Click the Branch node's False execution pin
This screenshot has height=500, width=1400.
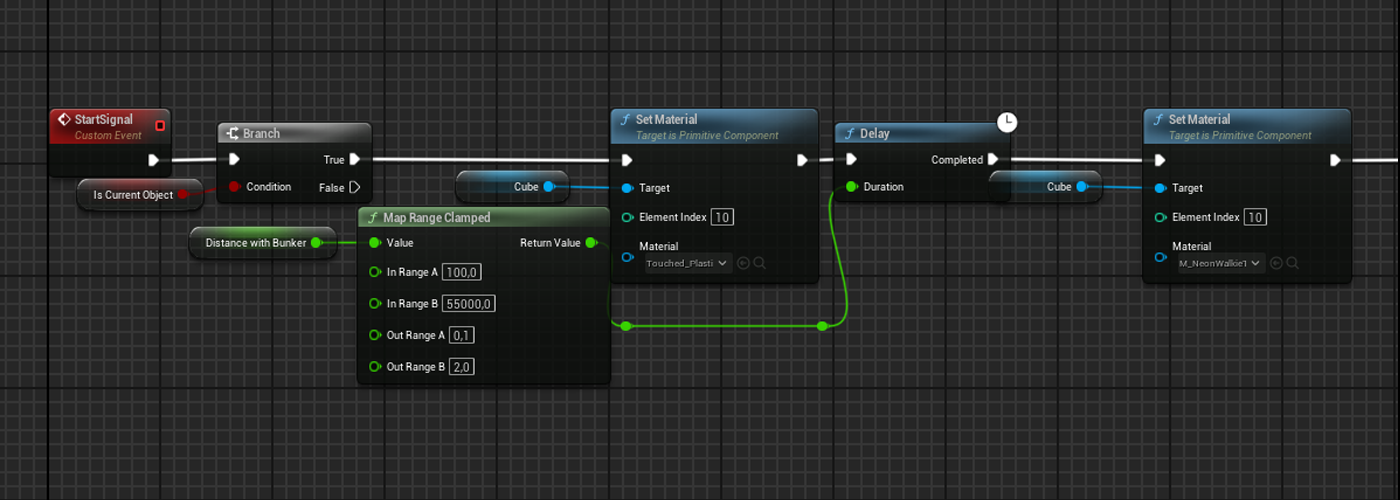point(355,187)
